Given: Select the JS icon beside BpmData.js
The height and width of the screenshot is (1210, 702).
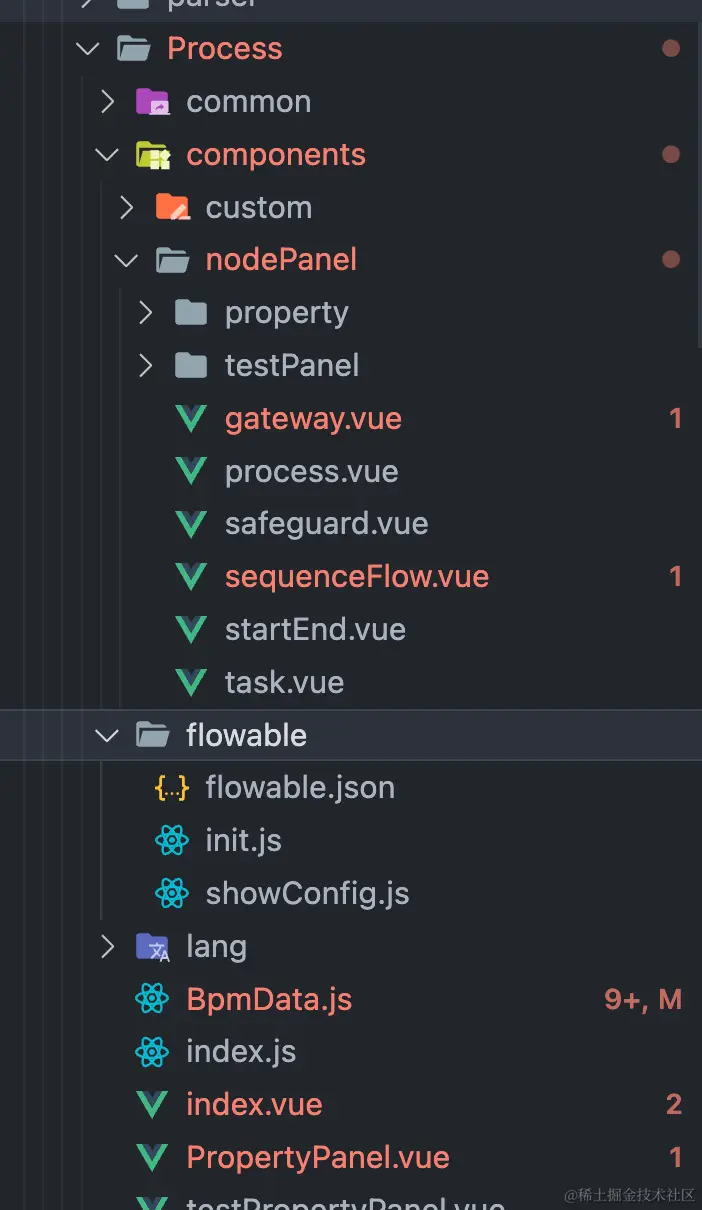Looking at the screenshot, I should click(x=152, y=998).
